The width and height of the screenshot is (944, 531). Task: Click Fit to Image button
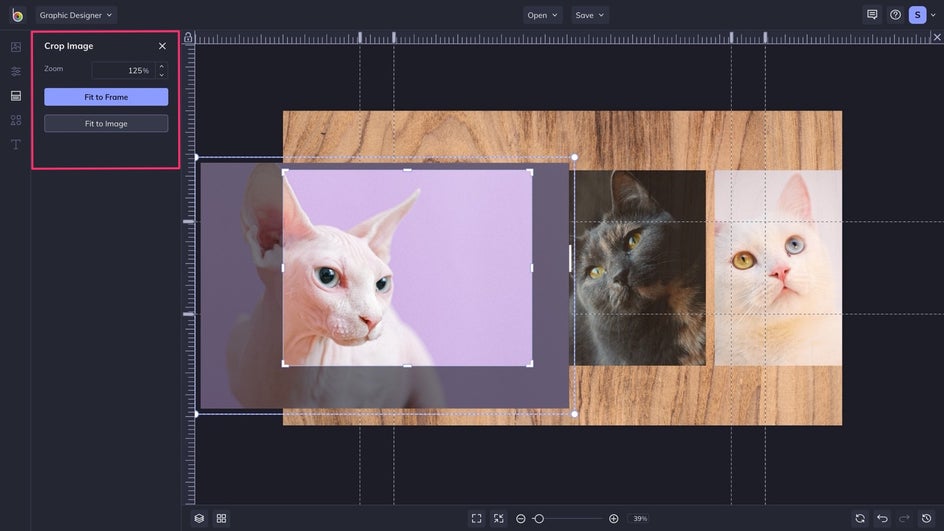106,123
